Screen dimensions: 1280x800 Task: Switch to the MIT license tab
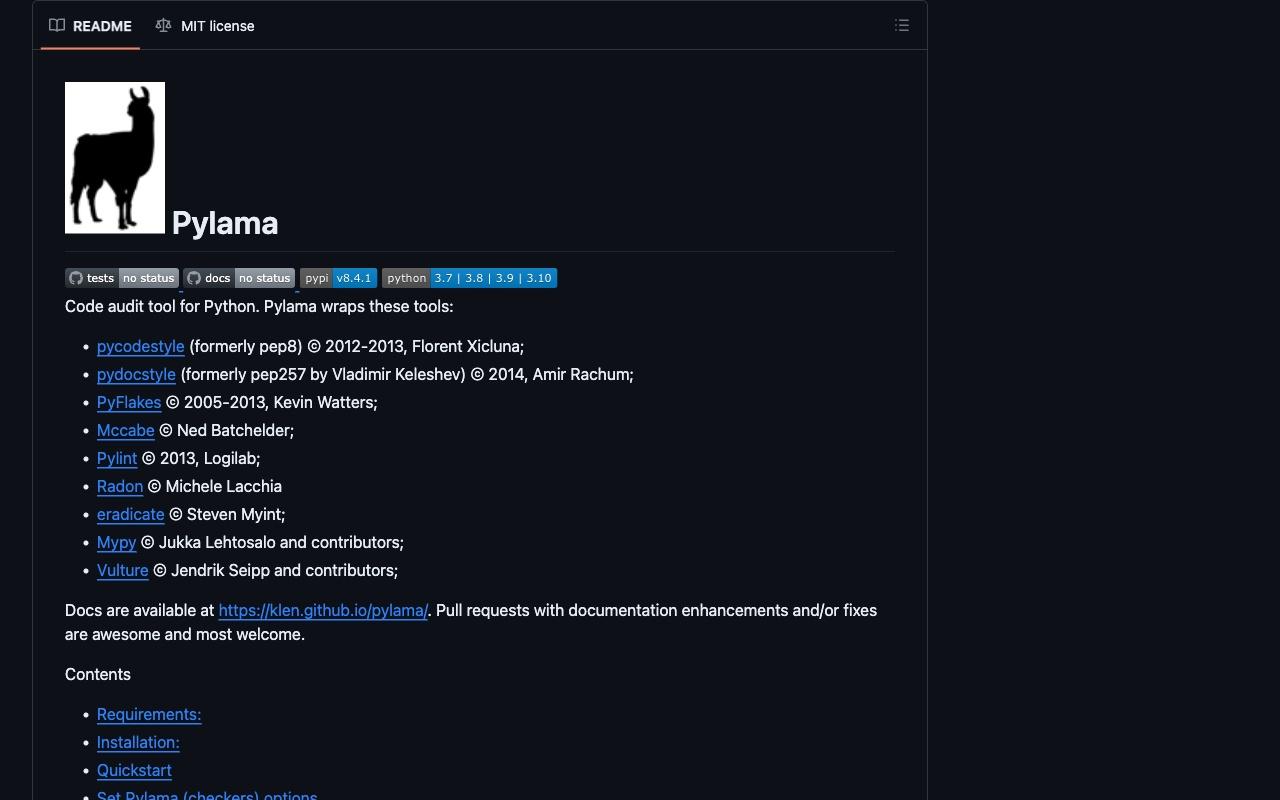pos(205,26)
